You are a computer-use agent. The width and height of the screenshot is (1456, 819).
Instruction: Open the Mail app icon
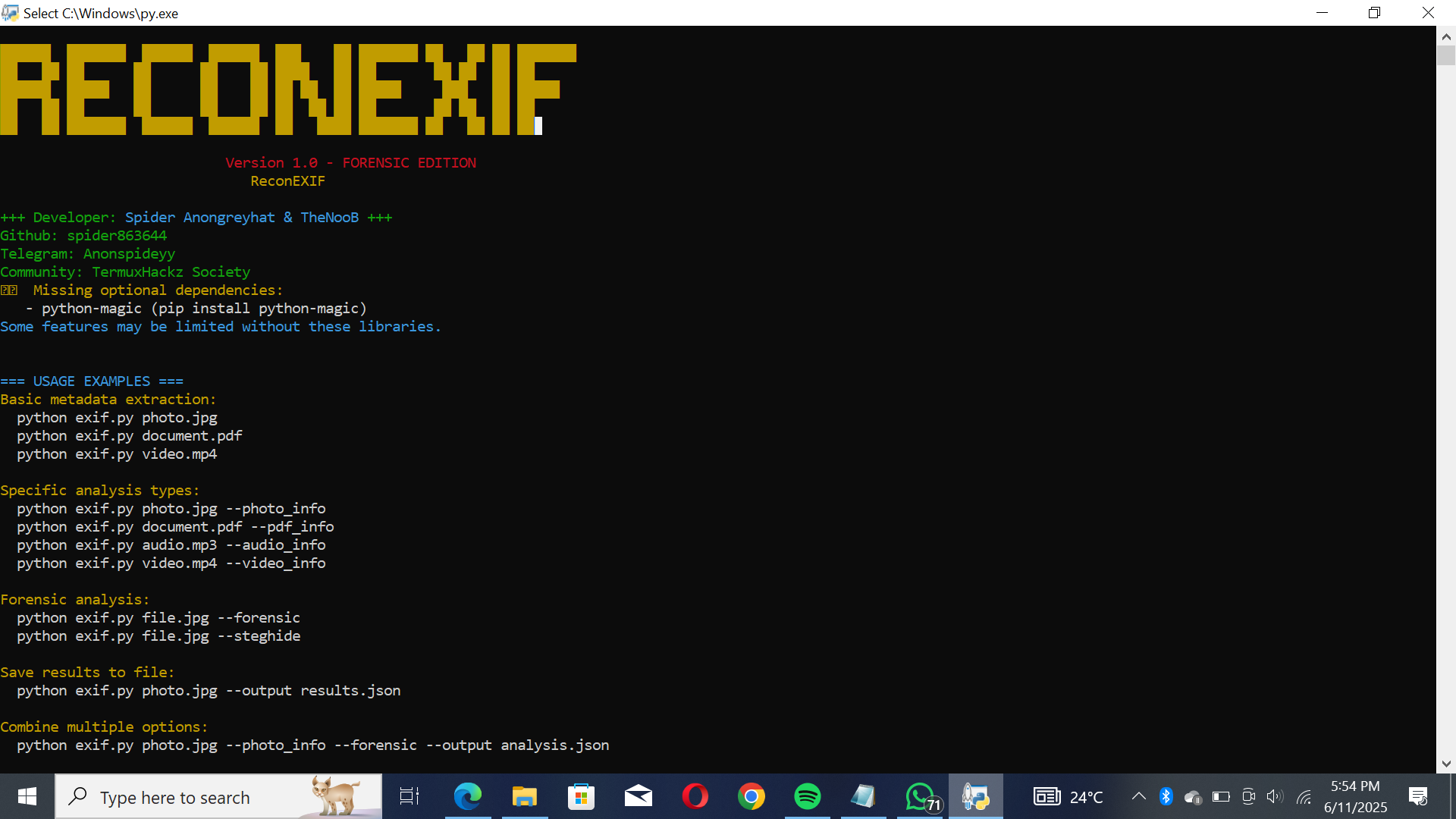click(639, 796)
